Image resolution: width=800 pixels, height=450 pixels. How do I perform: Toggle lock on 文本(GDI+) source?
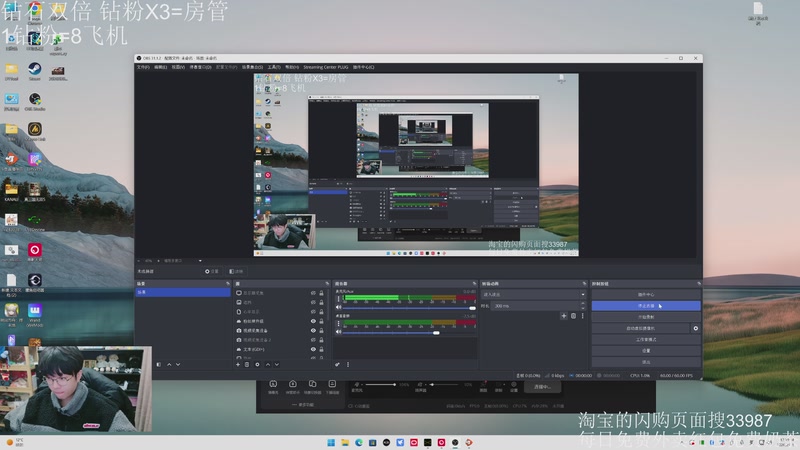pyautogui.click(x=321, y=349)
